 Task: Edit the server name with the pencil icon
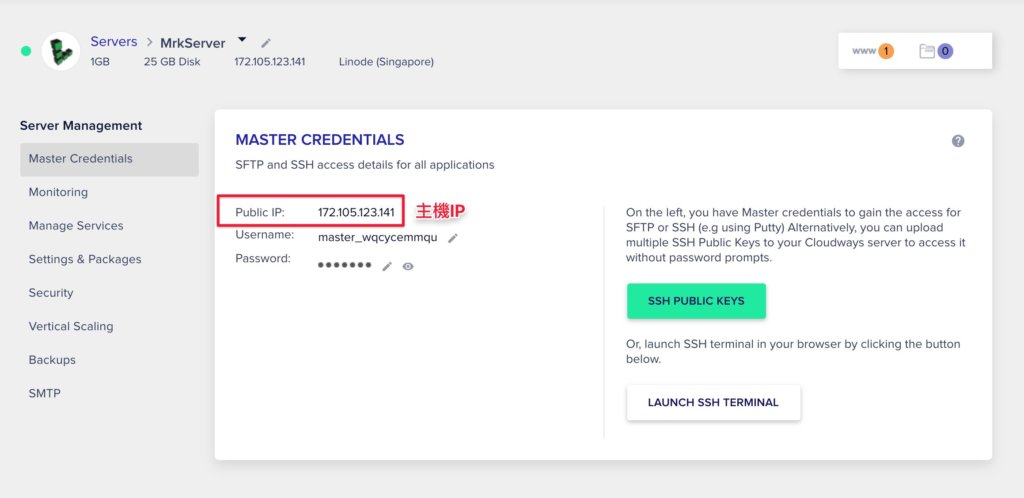(x=266, y=43)
